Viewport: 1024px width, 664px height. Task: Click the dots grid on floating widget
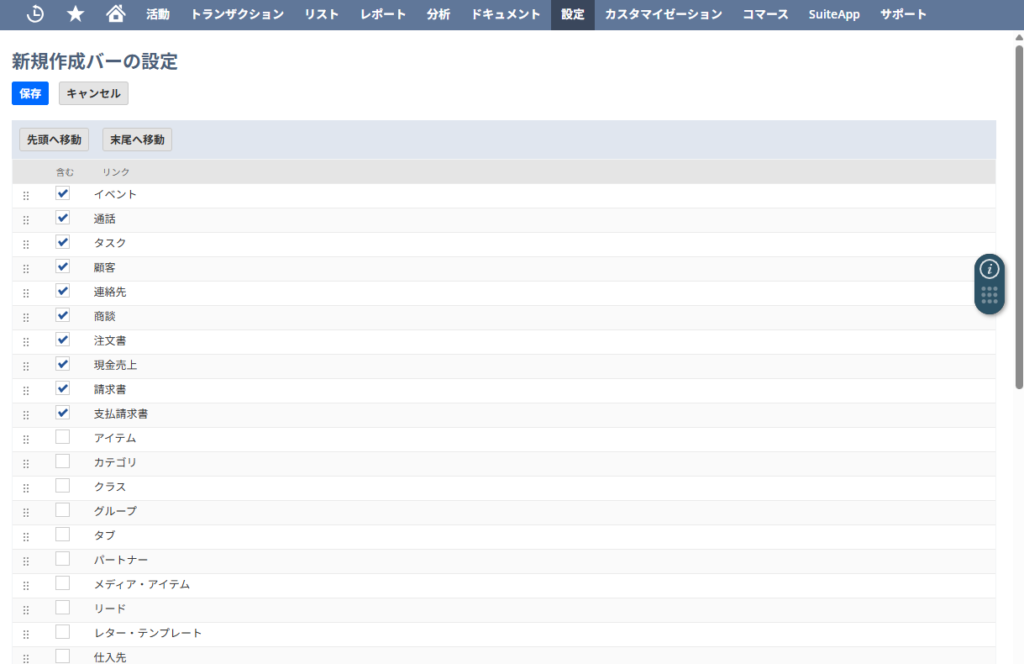(x=989, y=296)
